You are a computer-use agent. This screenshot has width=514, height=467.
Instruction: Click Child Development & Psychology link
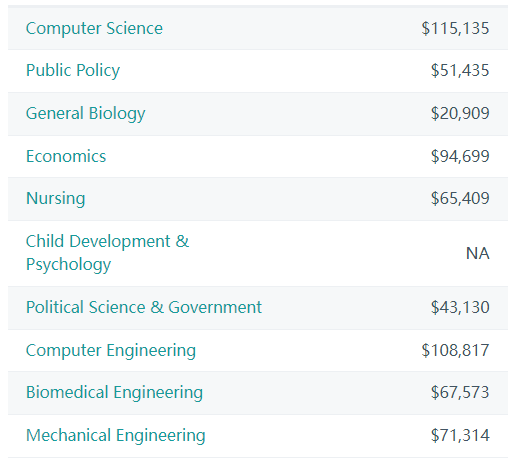coord(107,253)
